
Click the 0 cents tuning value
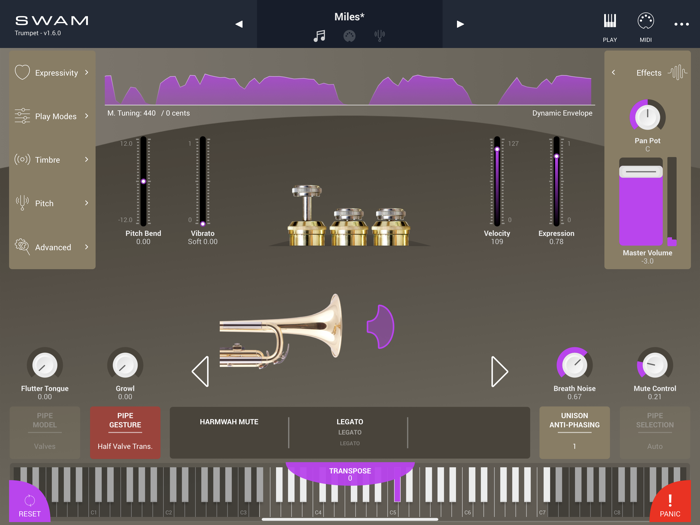tap(178, 113)
